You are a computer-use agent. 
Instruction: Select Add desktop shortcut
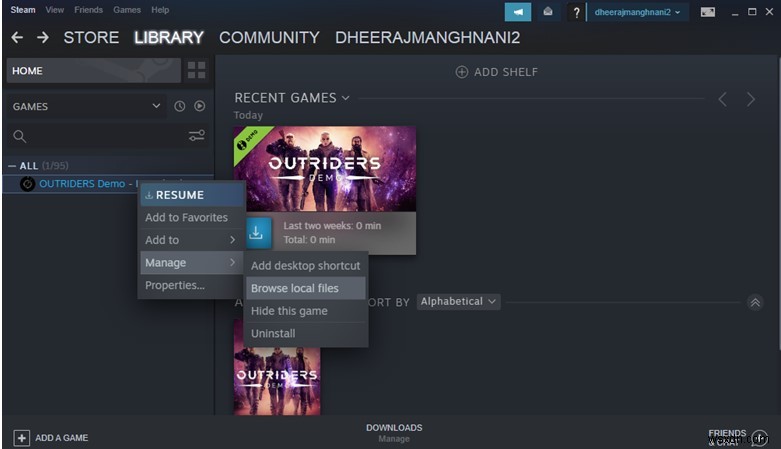pos(305,266)
